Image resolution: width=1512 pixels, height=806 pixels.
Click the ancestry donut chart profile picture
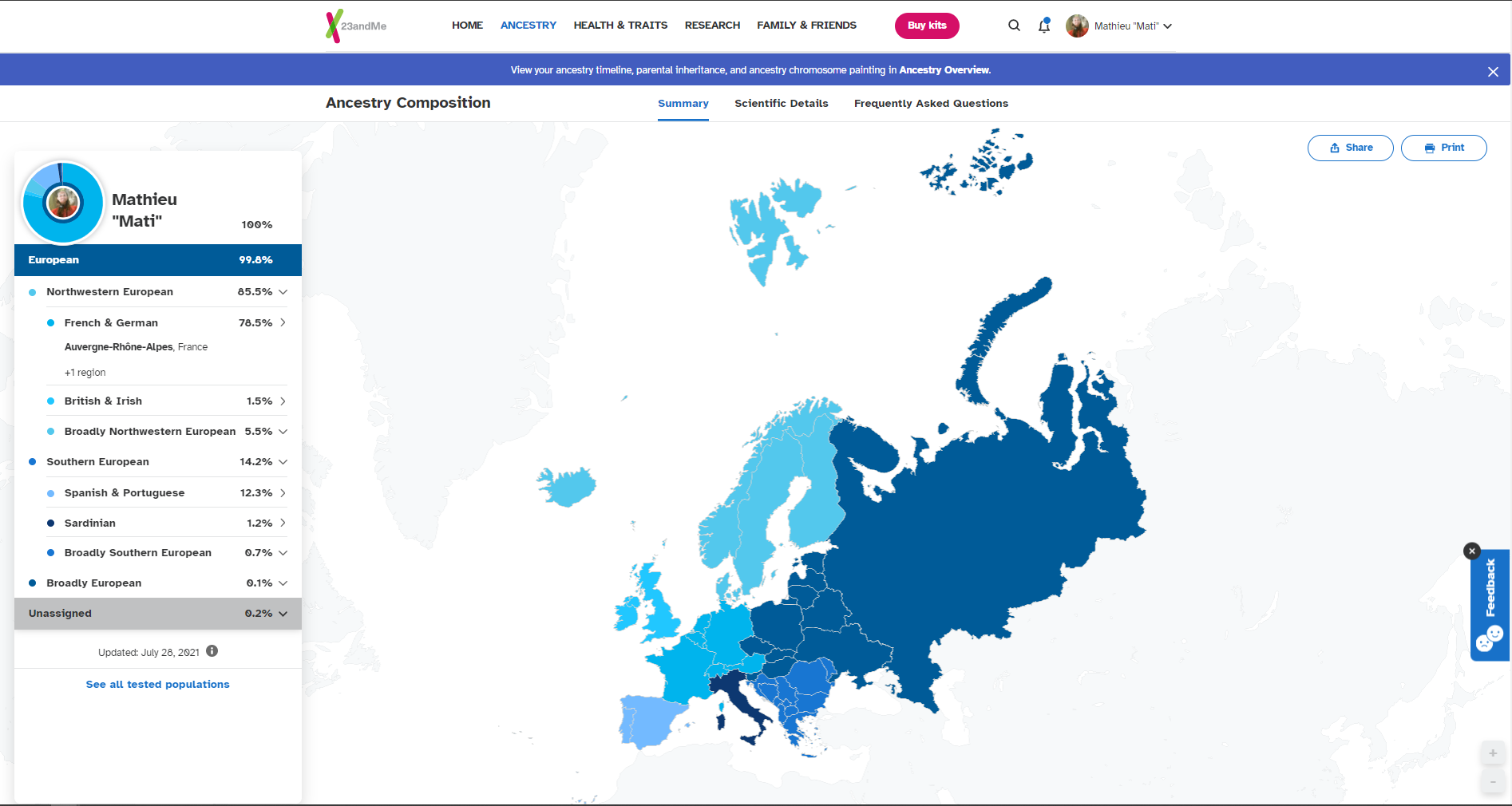coord(63,203)
